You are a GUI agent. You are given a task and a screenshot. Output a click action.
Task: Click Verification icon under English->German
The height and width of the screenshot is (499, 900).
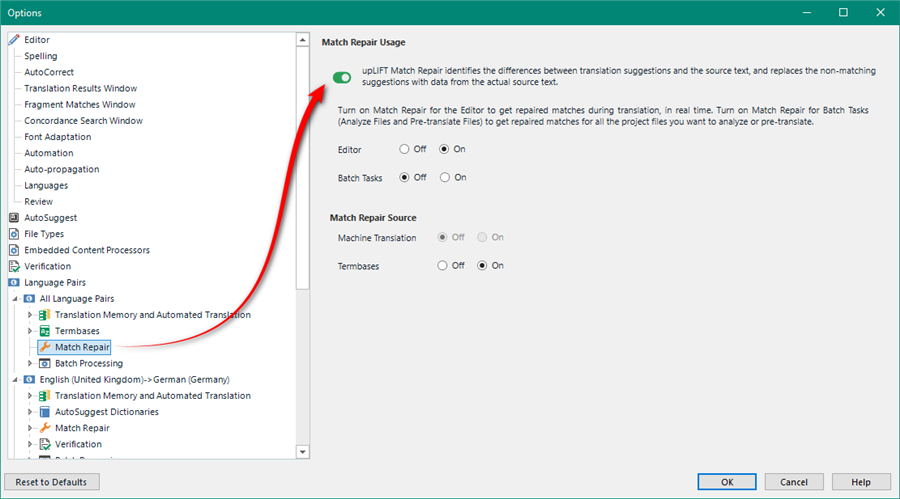point(45,444)
